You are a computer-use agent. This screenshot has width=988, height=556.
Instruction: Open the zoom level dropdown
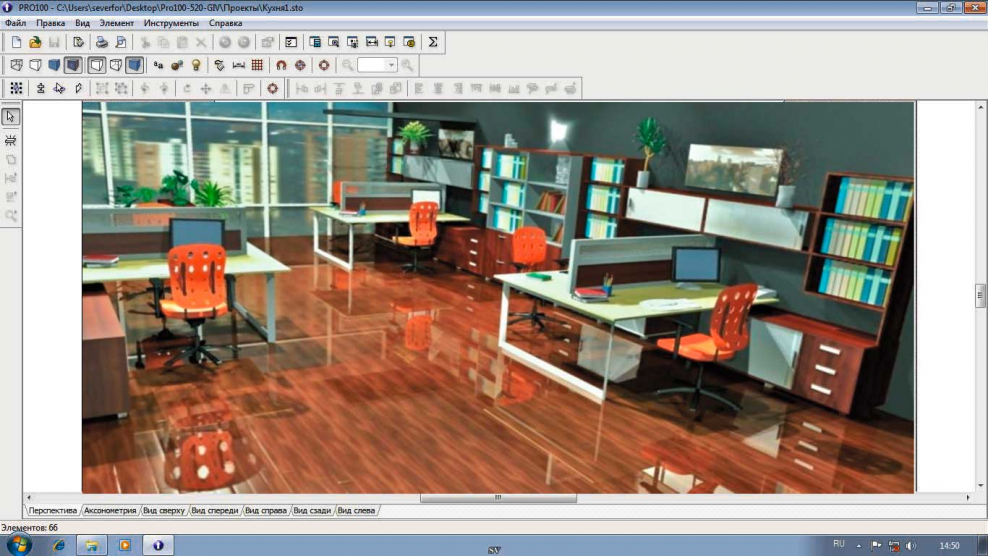[x=391, y=65]
